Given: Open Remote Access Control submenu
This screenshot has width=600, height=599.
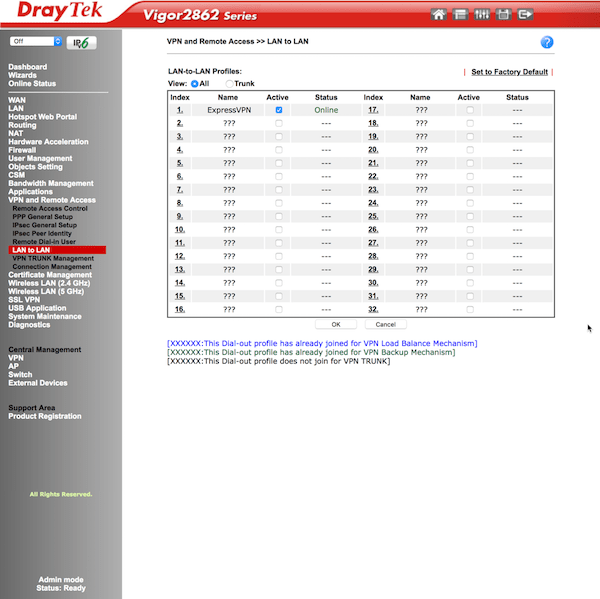Looking at the screenshot, I should click(x=50, y=208).
